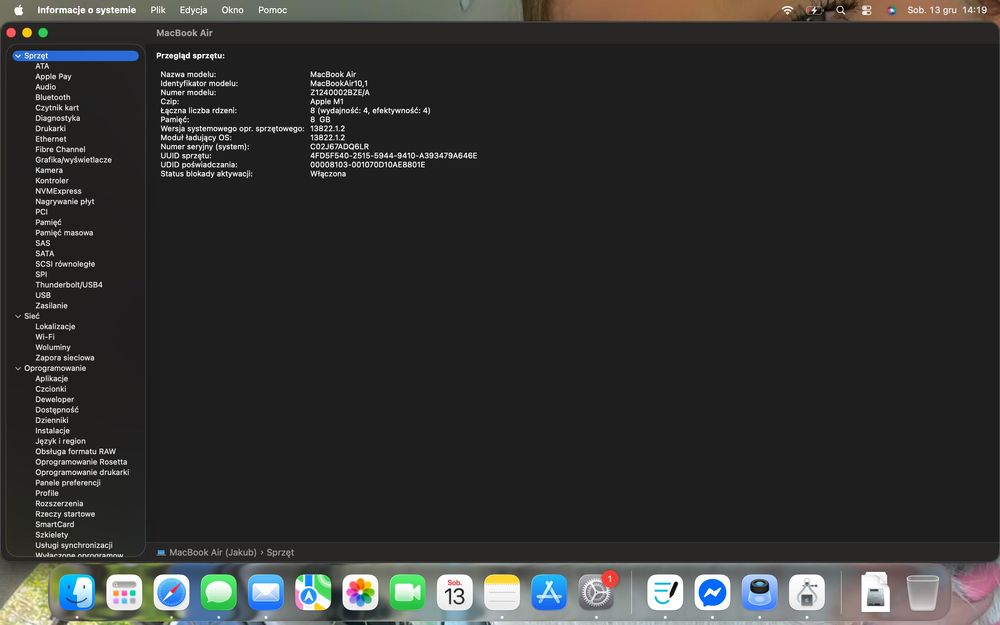Image resolution: width=1000 pixels, height=625 pixels.
Task: Click the serial number value C02J67ADQ6LR
Action: pyautogui.click(x=339, y=147)
